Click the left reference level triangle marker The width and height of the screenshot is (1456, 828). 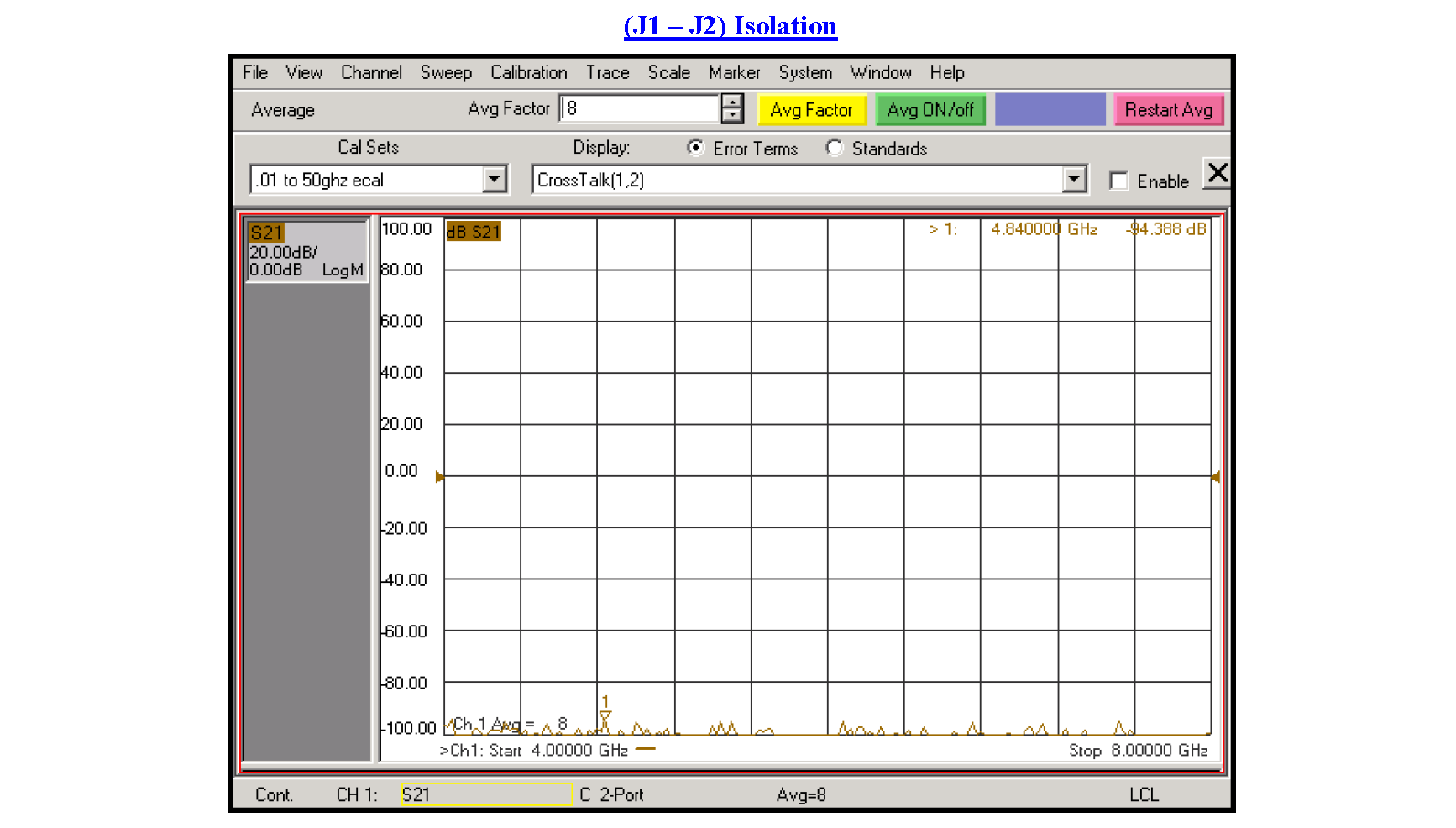click(x=440, y=476)
